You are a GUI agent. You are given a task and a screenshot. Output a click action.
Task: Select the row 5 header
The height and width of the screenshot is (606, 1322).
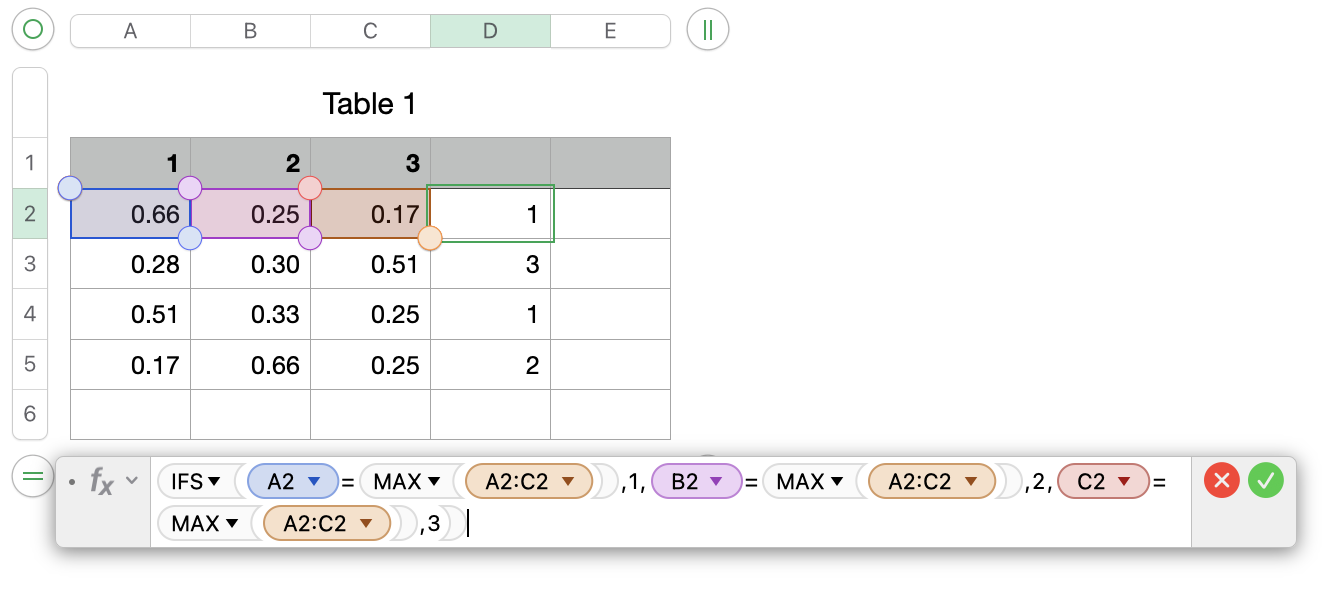coord(29,364)
